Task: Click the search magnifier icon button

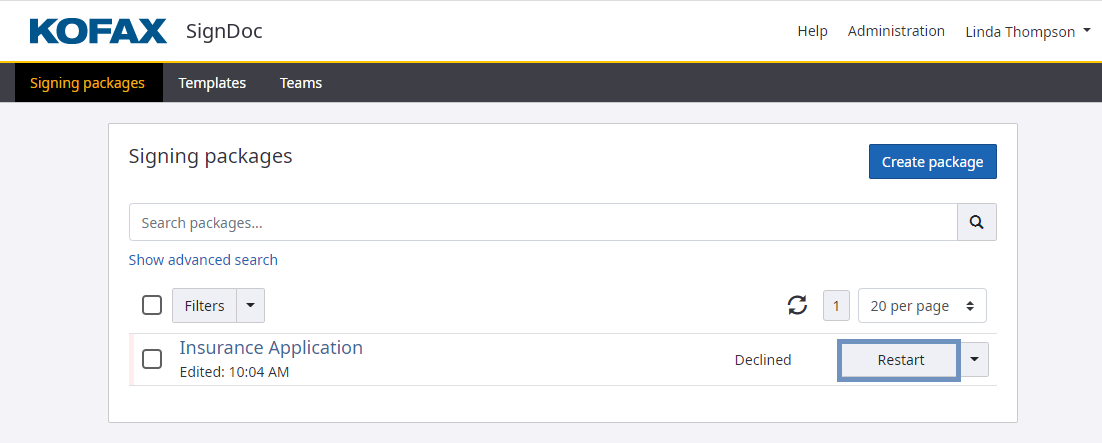Action: pos(977,223)
